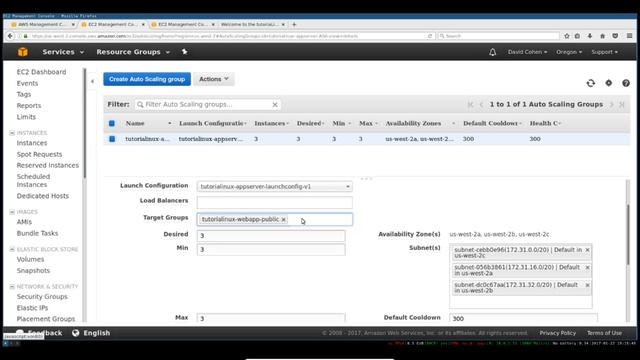Click the Desired capacity input field

[271, 236]
